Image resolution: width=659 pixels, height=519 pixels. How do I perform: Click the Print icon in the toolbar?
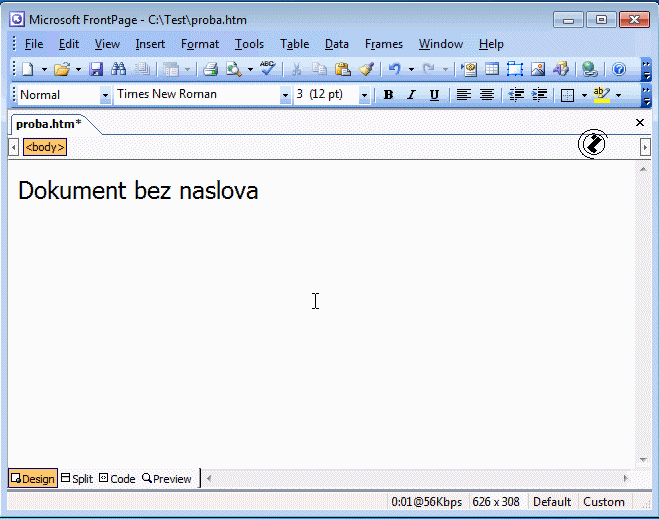point(210,69)
